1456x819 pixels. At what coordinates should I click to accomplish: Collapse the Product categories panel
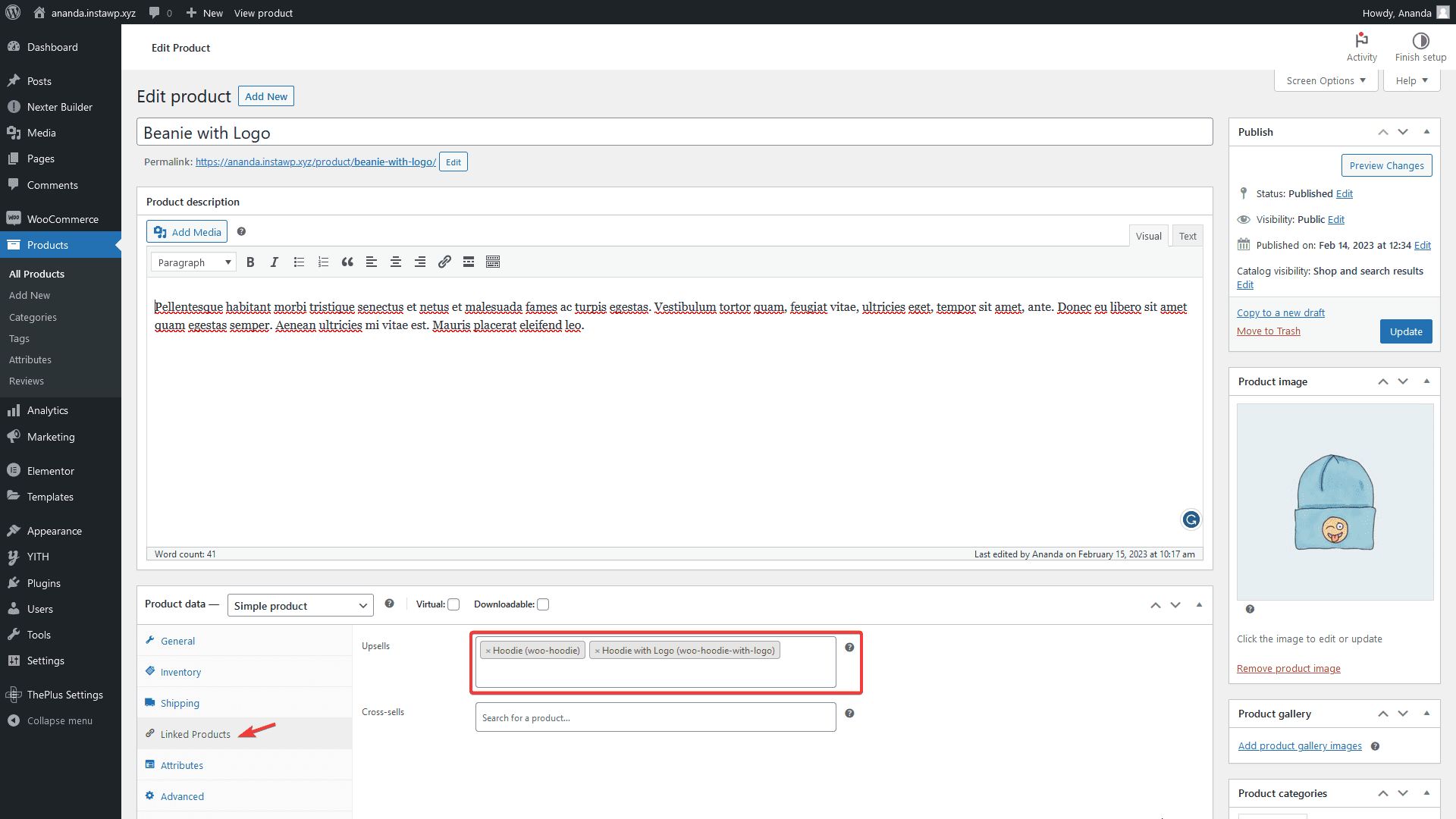click(1426, 793)
